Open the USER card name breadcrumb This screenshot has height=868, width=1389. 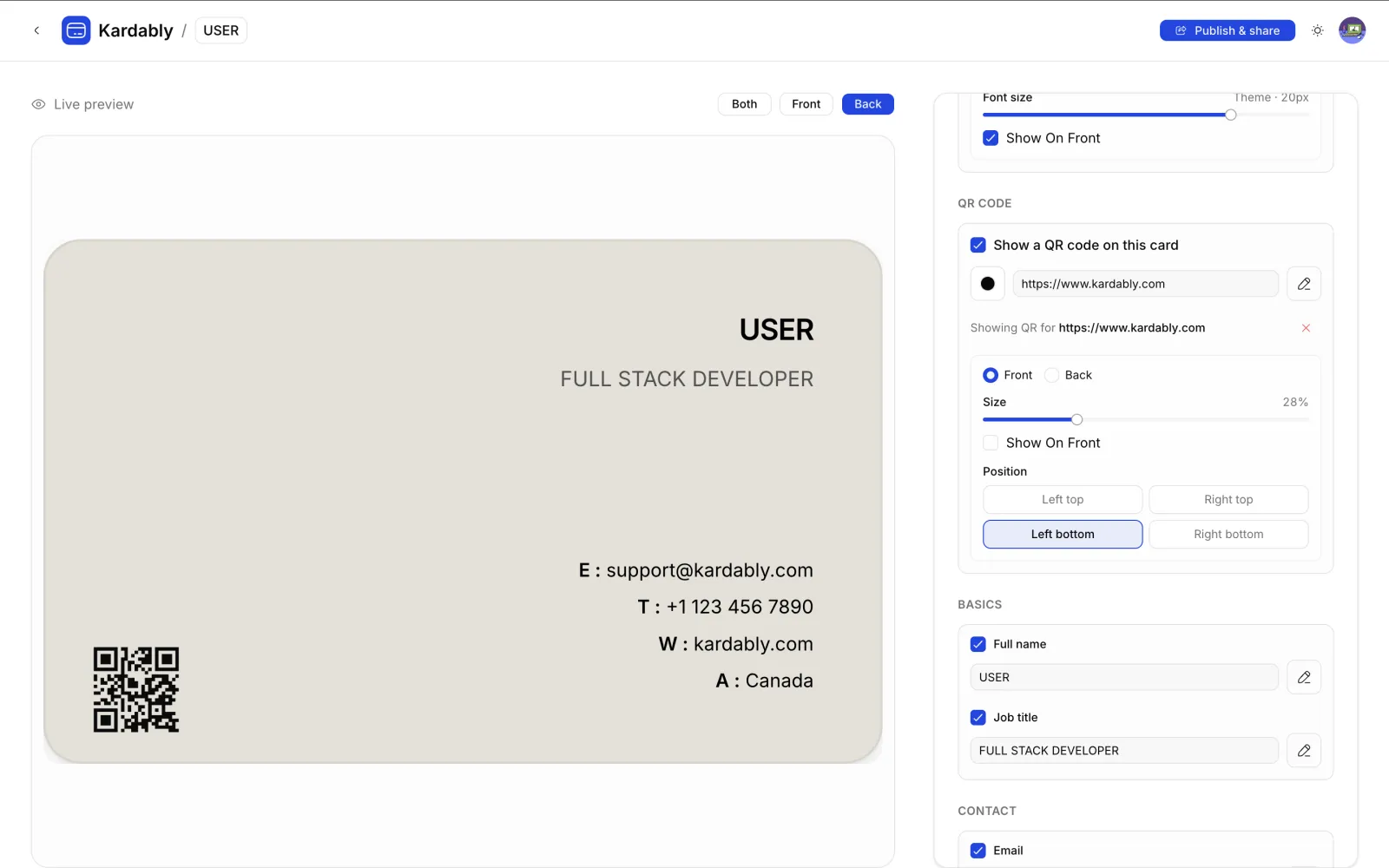tap(221, 30)
